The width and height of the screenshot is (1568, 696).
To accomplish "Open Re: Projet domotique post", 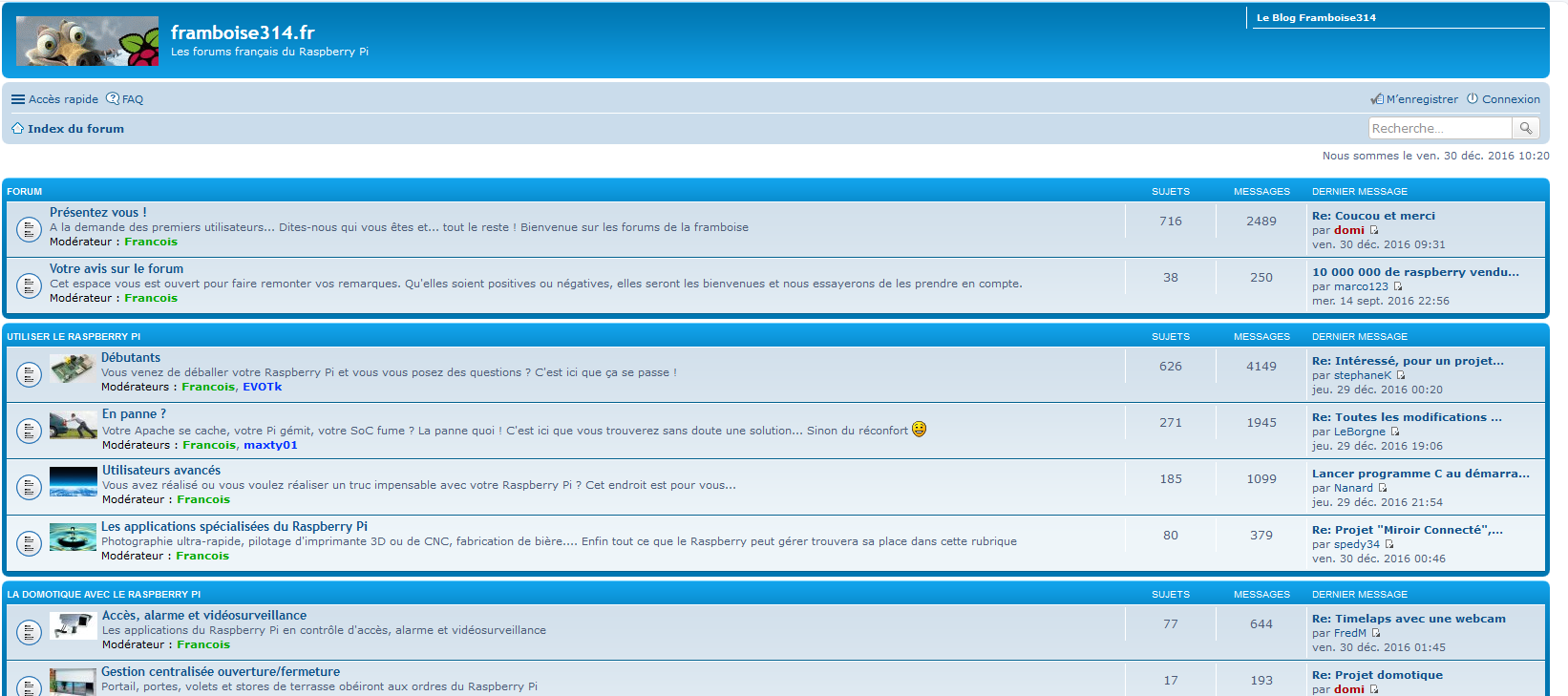I will (x=1377, y=675).
